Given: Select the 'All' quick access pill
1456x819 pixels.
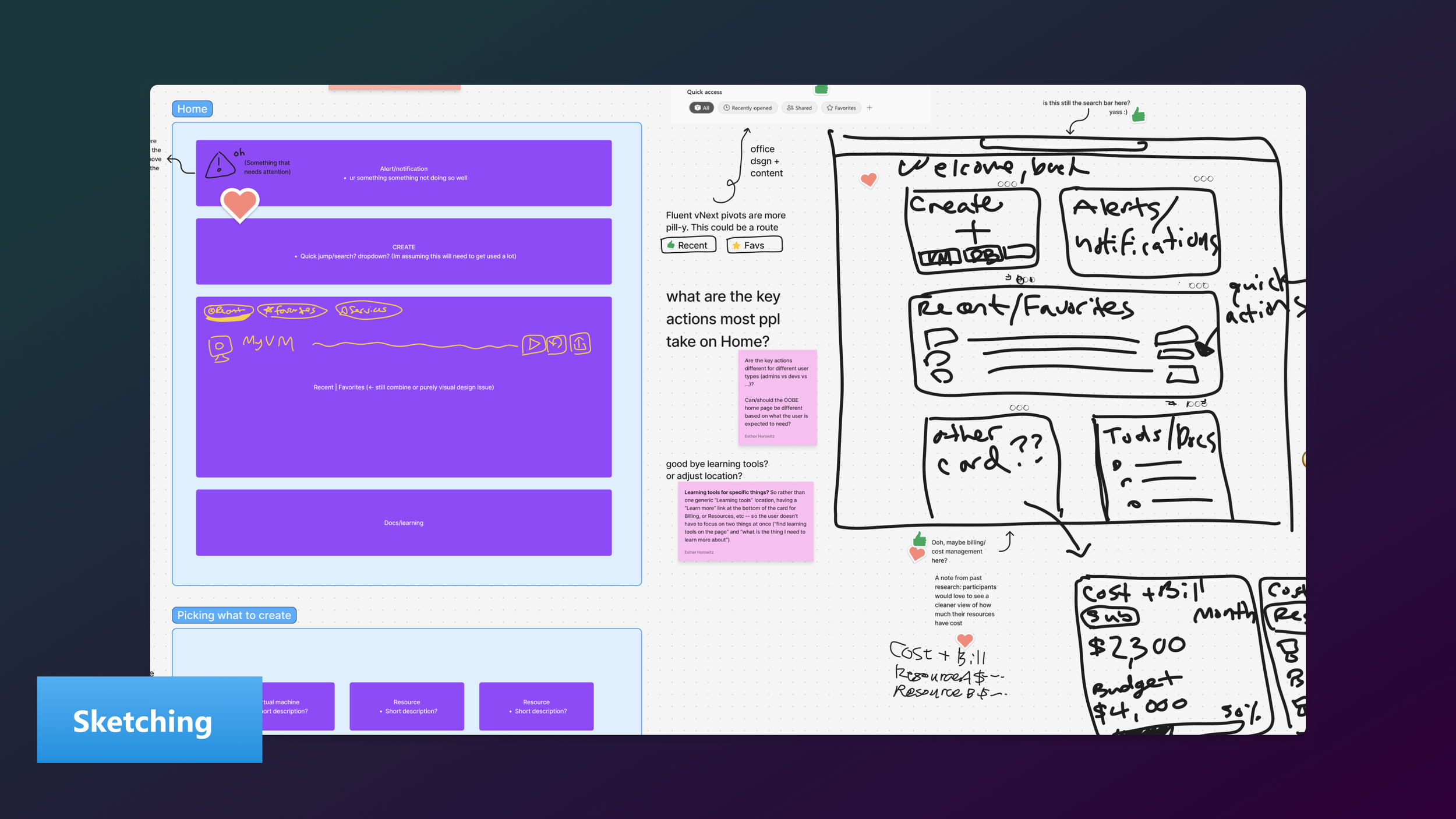Looking at the screenshot, I should [701, 108].
